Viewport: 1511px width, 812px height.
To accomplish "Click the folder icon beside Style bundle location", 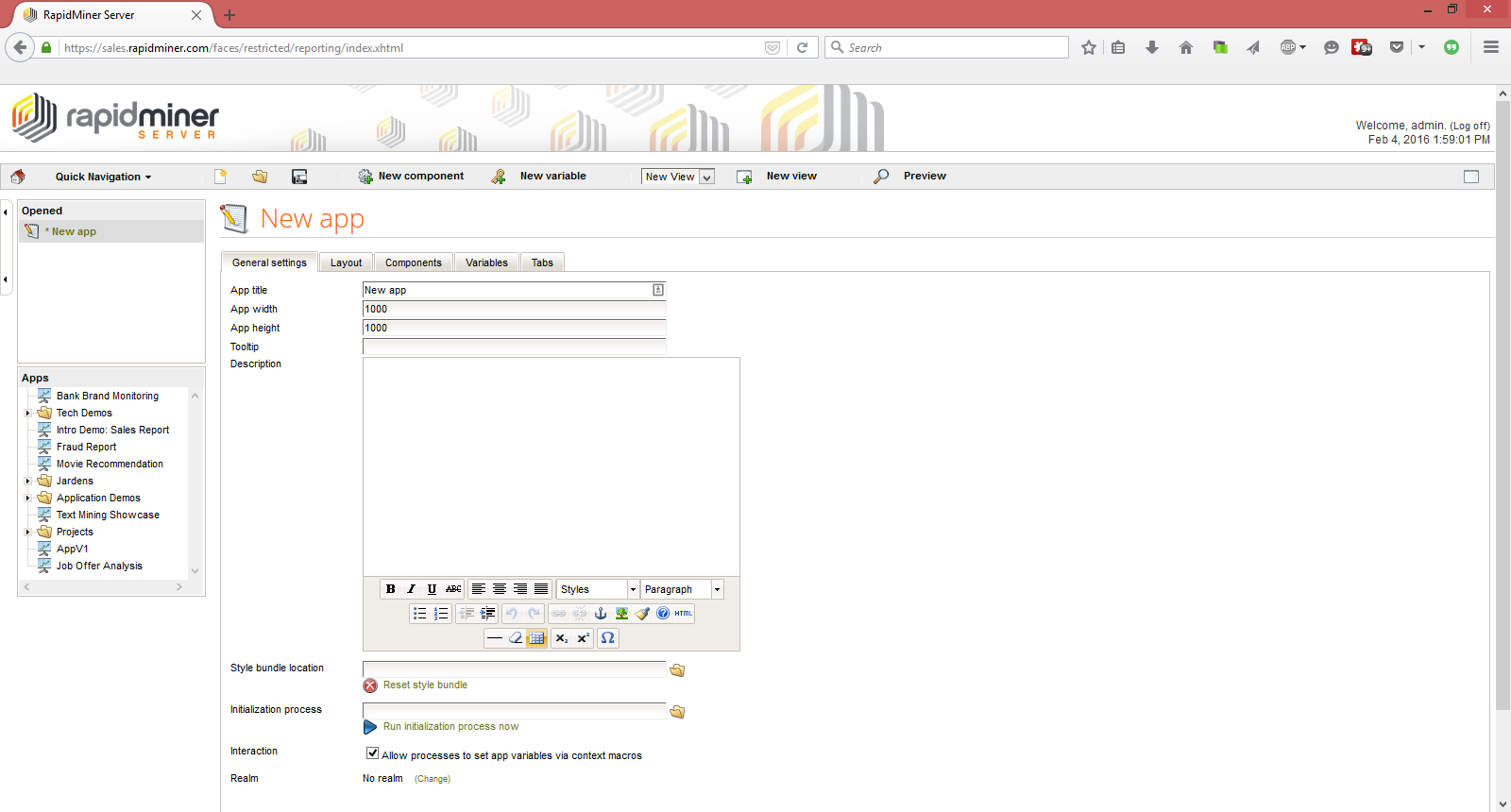I will [x=677, y=670].
